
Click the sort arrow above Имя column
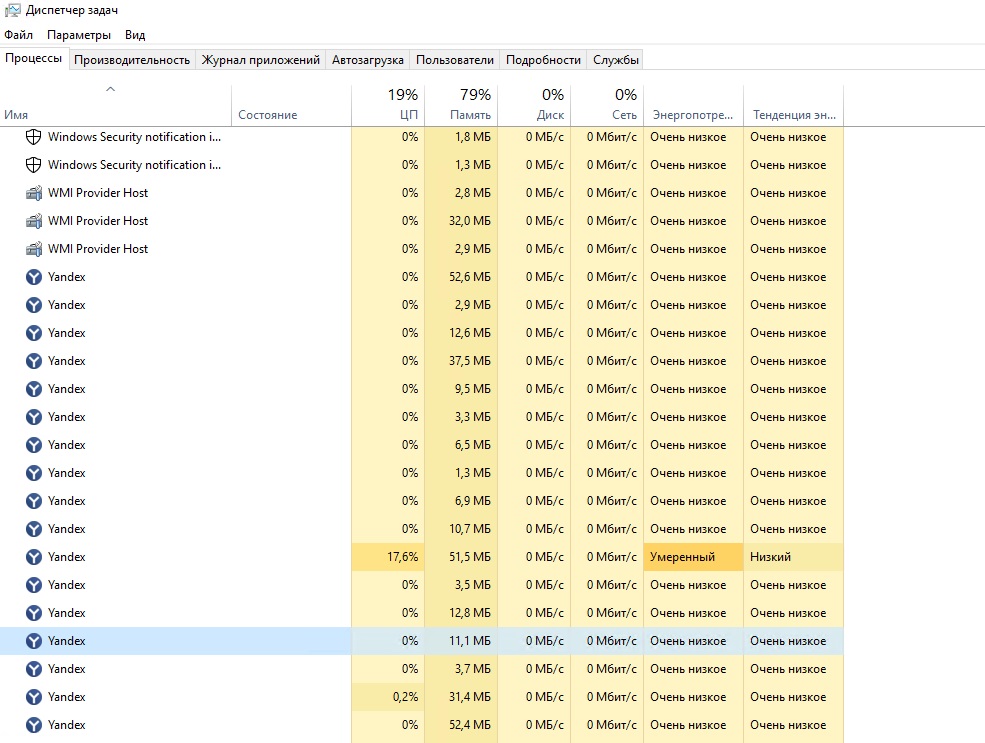111,89
